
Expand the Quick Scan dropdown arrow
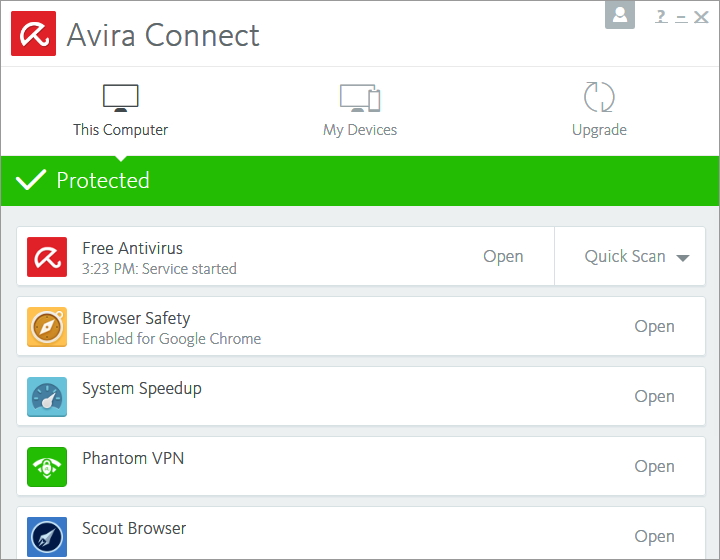coord(683,258)
